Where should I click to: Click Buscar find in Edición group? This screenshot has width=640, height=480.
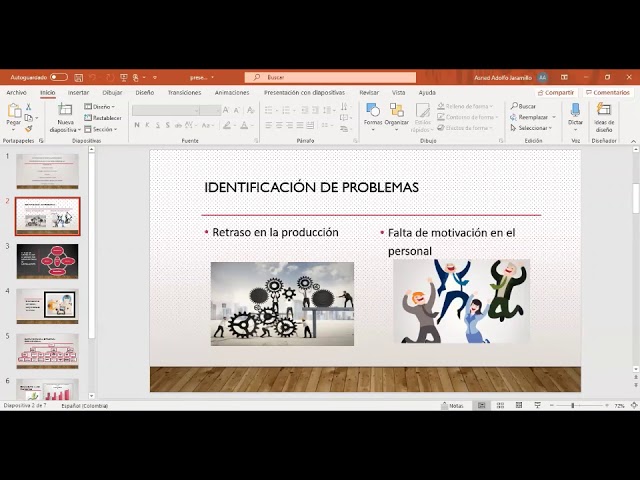[x=524, y=106]
